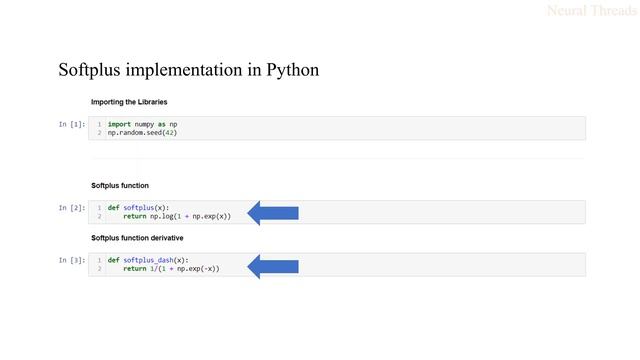
Task: Click the 'import numpy as np' code line
Action: 142,124
